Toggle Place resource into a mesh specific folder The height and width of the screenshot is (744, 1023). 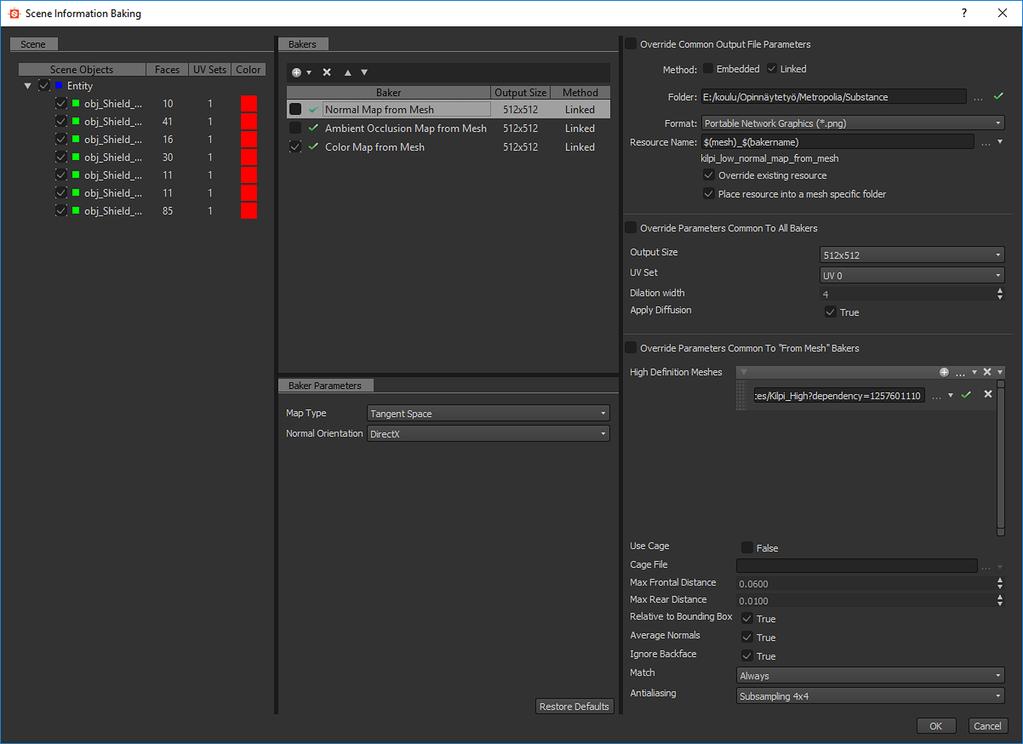click(709, 193)
